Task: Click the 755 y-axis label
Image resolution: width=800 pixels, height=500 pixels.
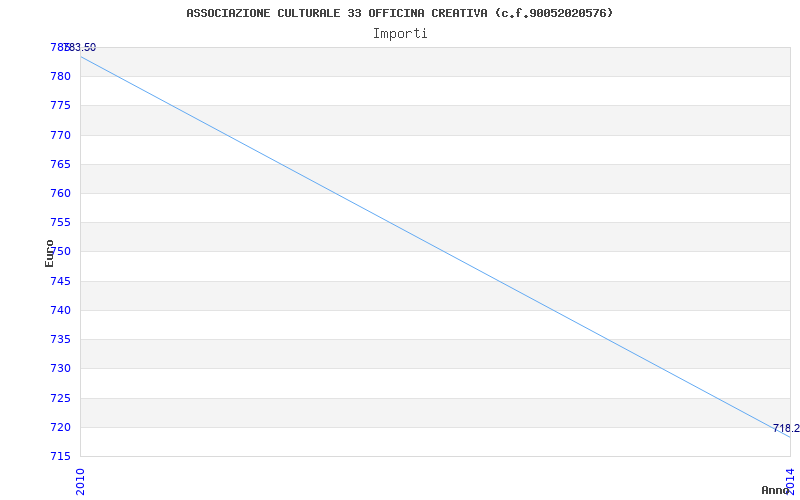Action: pos(61,222)
